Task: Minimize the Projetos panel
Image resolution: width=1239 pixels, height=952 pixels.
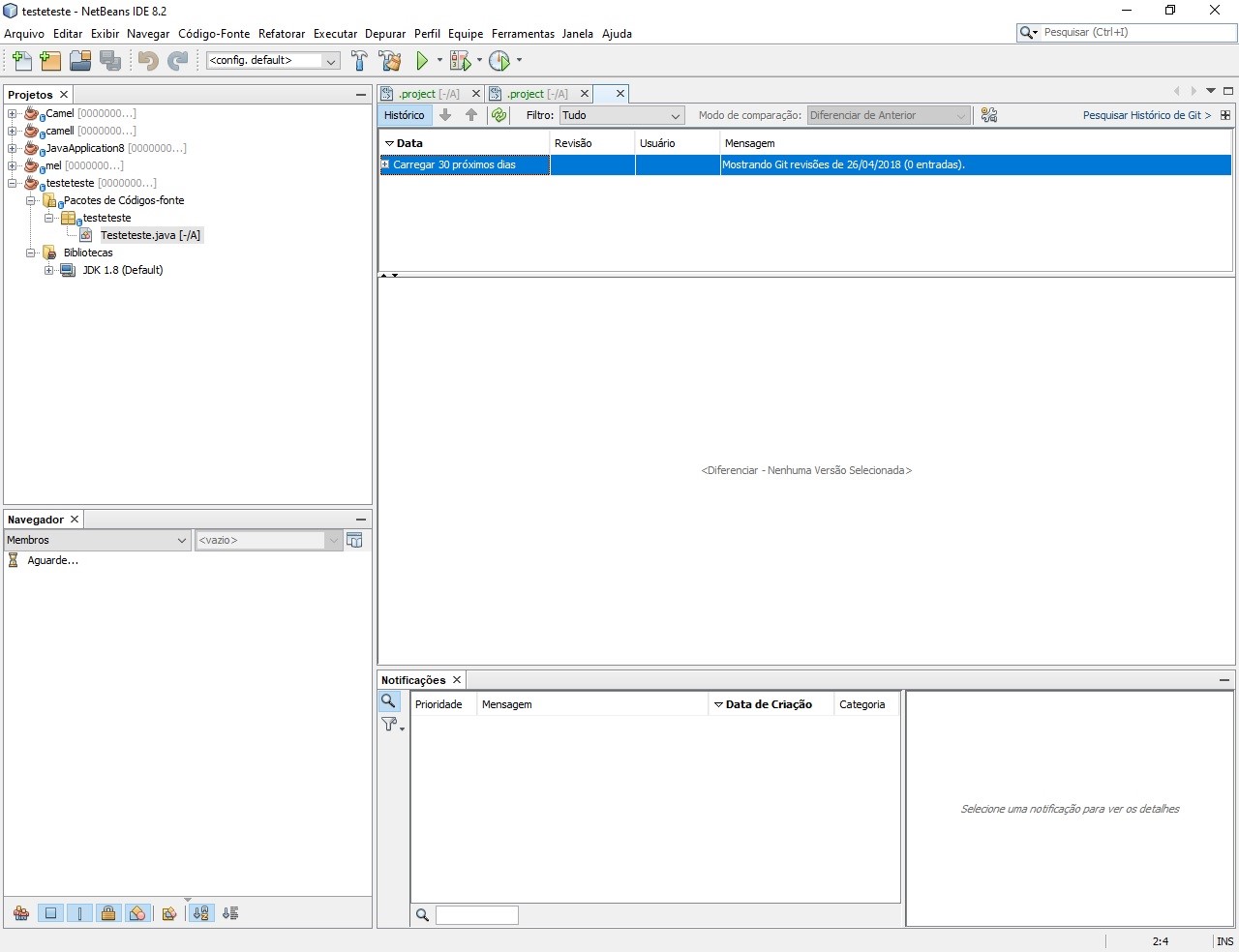Action: (361, 95)
